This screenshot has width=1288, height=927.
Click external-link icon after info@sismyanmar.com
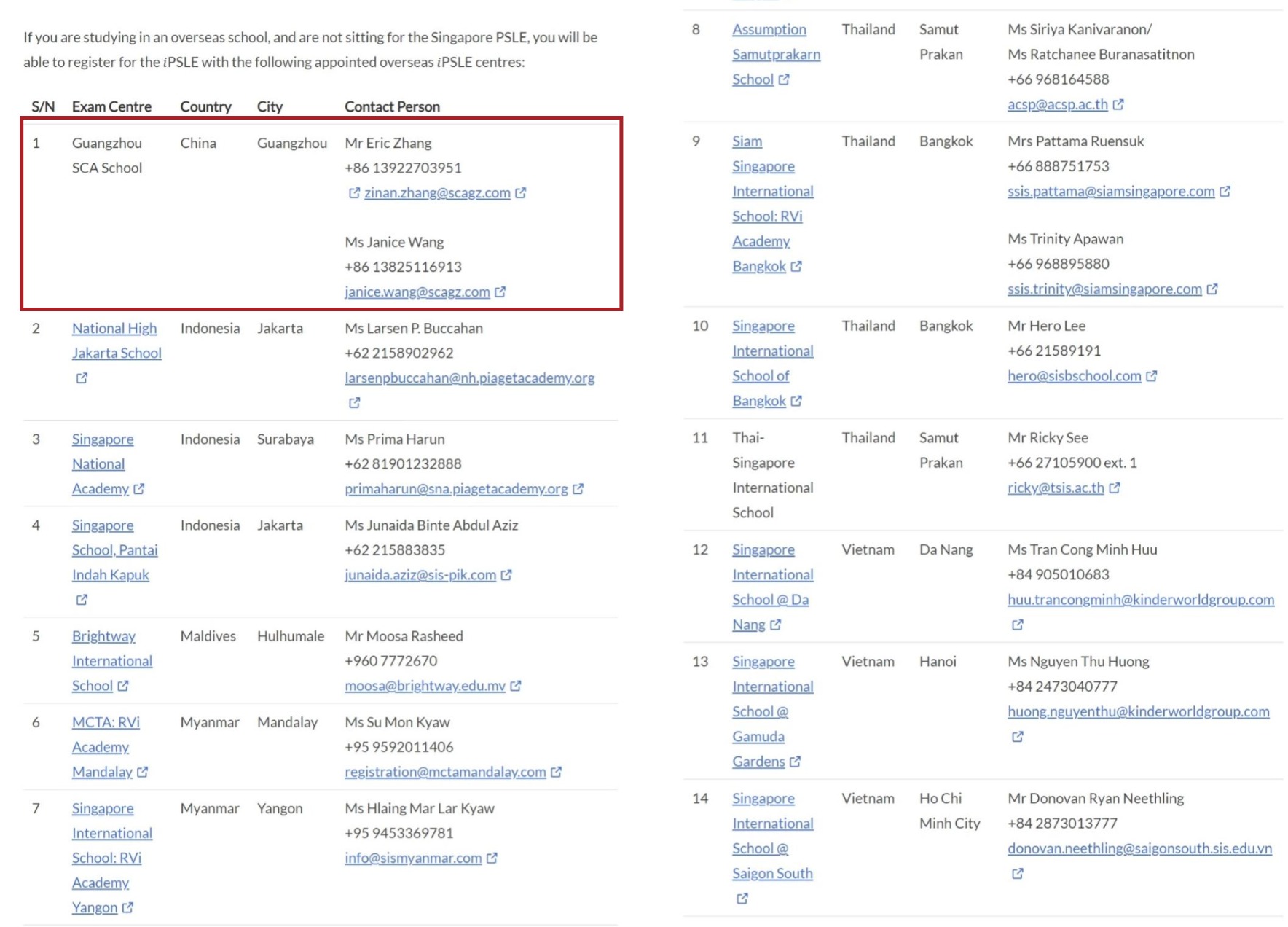[492, 858]
